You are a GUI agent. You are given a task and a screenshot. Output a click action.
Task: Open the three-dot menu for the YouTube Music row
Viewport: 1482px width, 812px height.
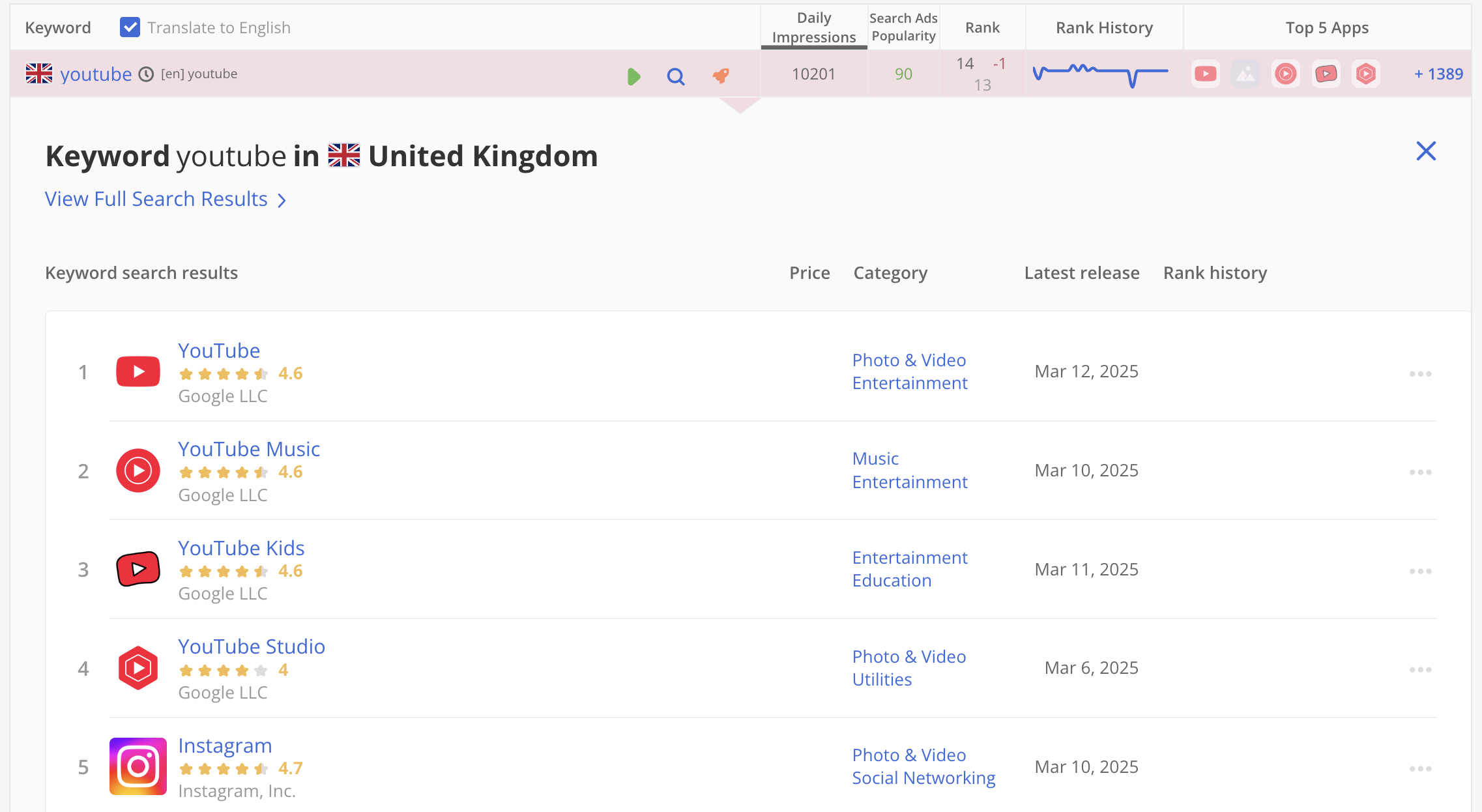pyautogui.click(x=1420, y=472)
